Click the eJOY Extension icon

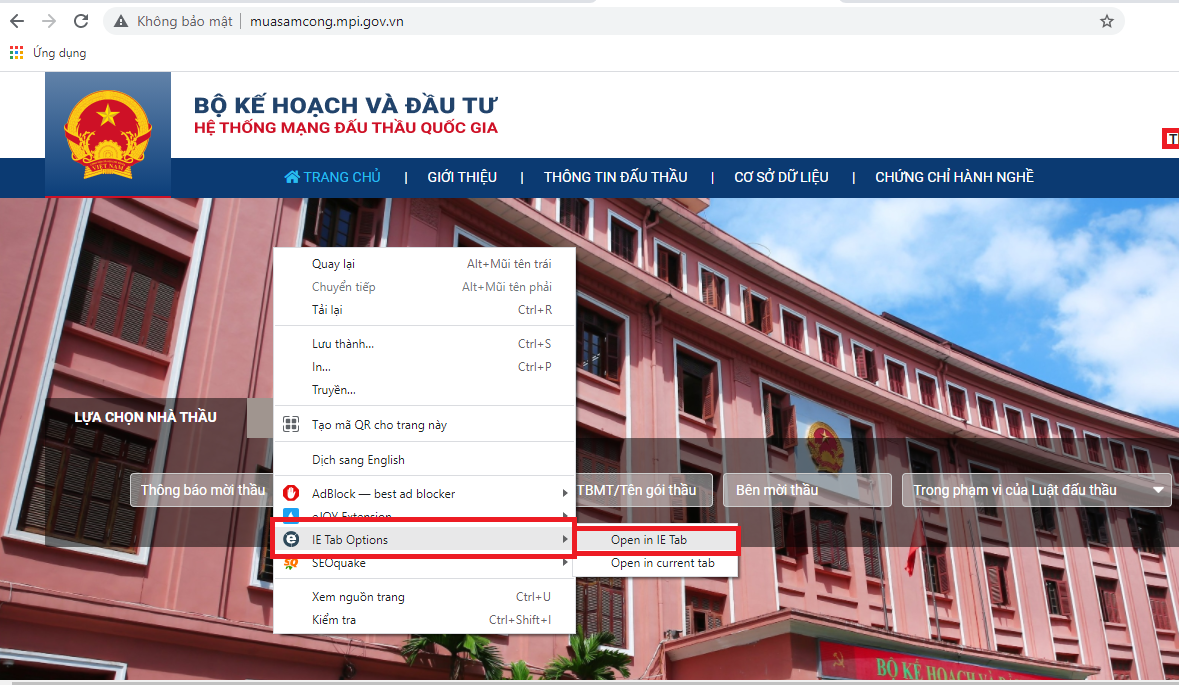(290, 516)
